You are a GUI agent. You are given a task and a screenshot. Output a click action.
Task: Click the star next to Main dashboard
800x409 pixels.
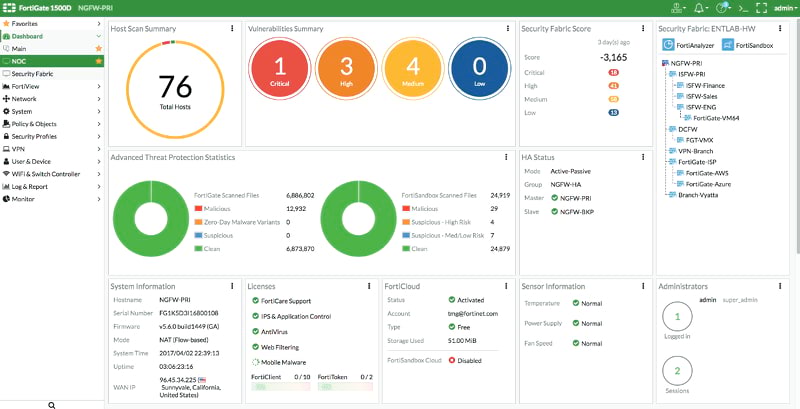(x=99, y=48)
